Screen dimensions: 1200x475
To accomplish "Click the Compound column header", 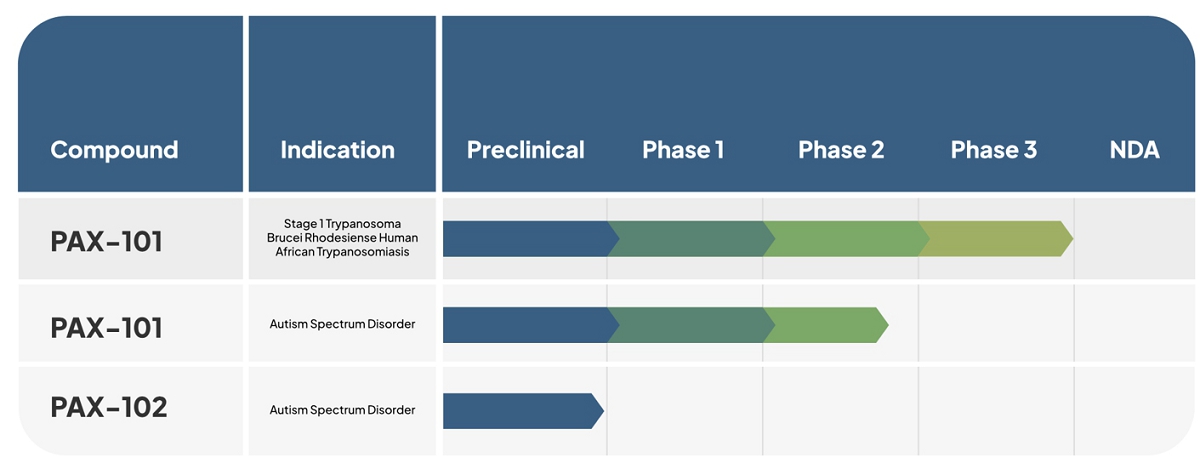I will click(x=114, y=150).
